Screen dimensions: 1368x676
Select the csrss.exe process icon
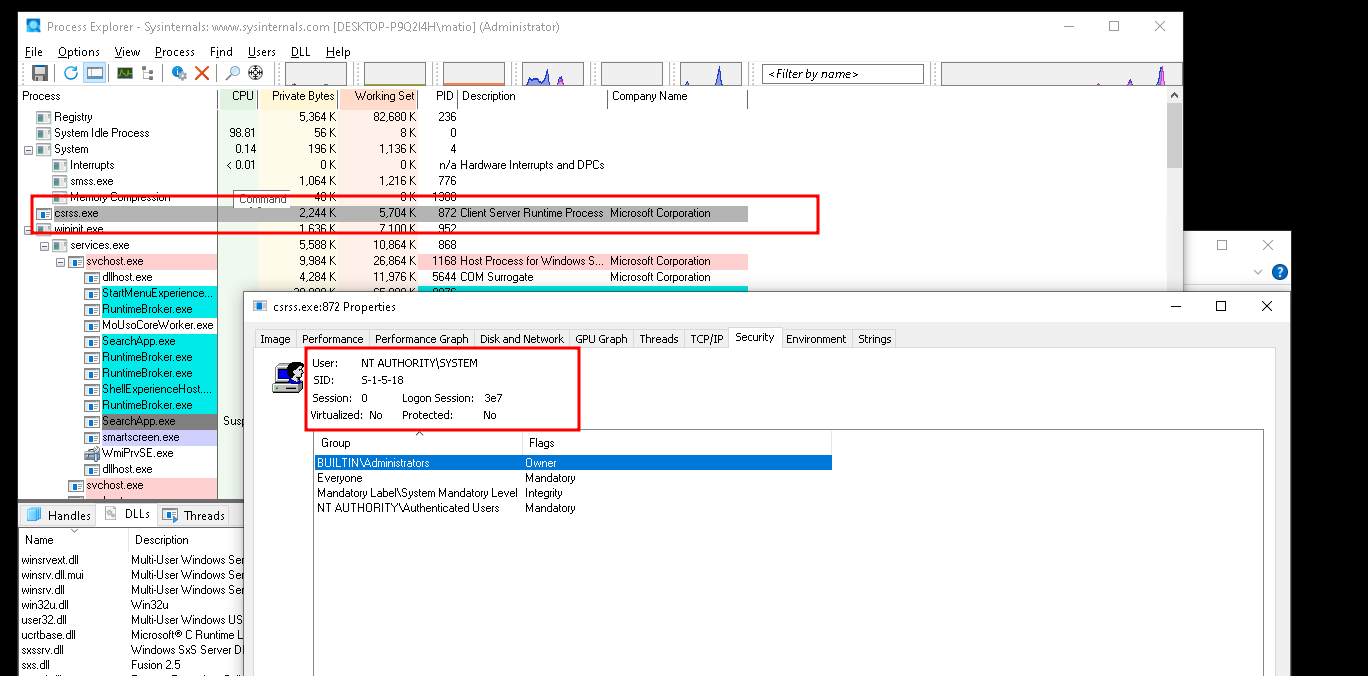[43, 213]
